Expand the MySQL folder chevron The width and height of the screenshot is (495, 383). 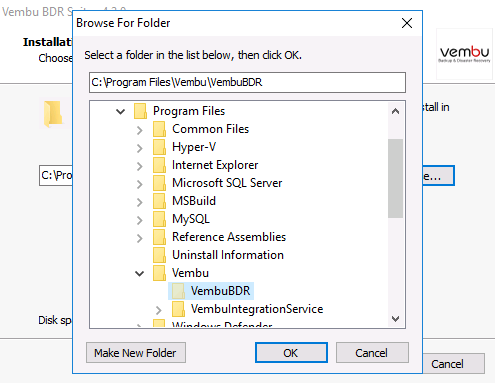[x=140, y=220]
